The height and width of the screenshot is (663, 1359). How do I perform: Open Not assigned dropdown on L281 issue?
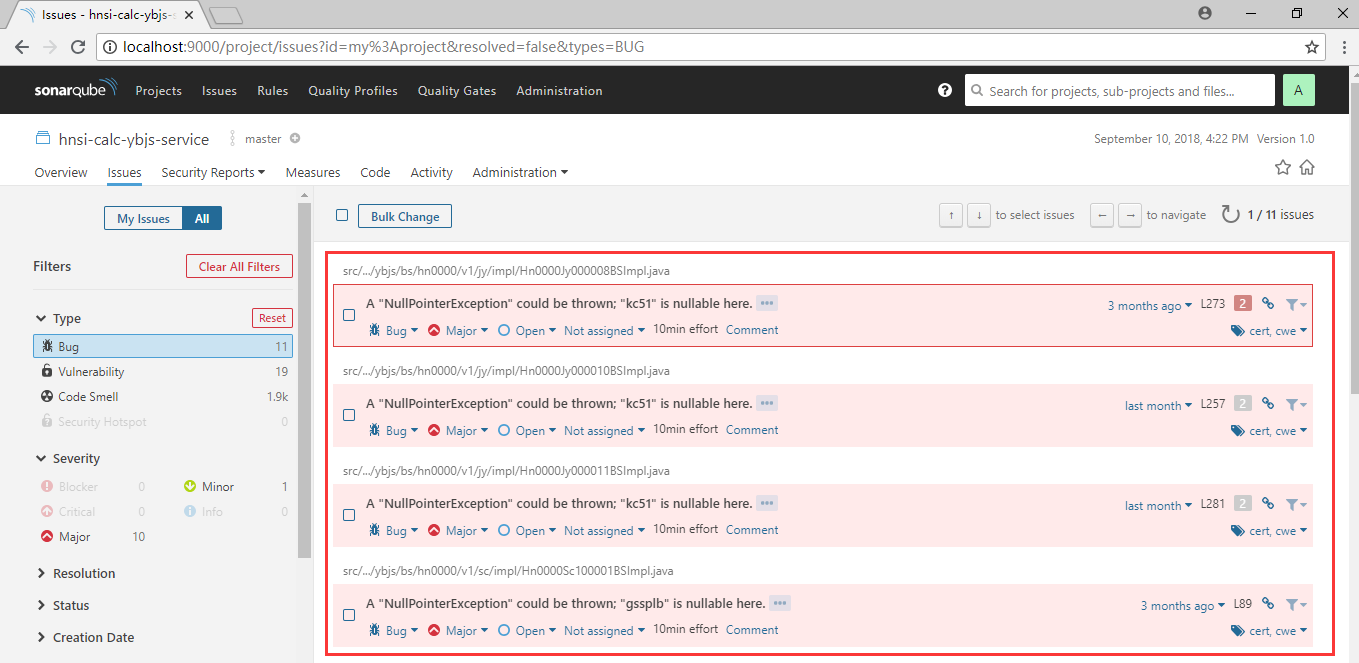(604, 530)
